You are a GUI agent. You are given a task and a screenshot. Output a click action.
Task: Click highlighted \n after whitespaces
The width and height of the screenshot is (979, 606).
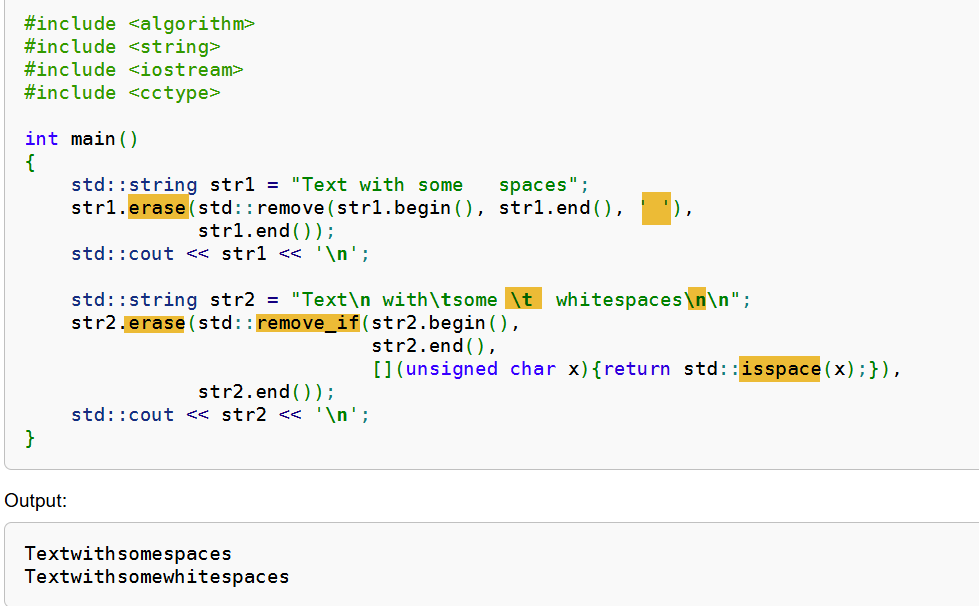pyautogui.click(x=696, y=300)
